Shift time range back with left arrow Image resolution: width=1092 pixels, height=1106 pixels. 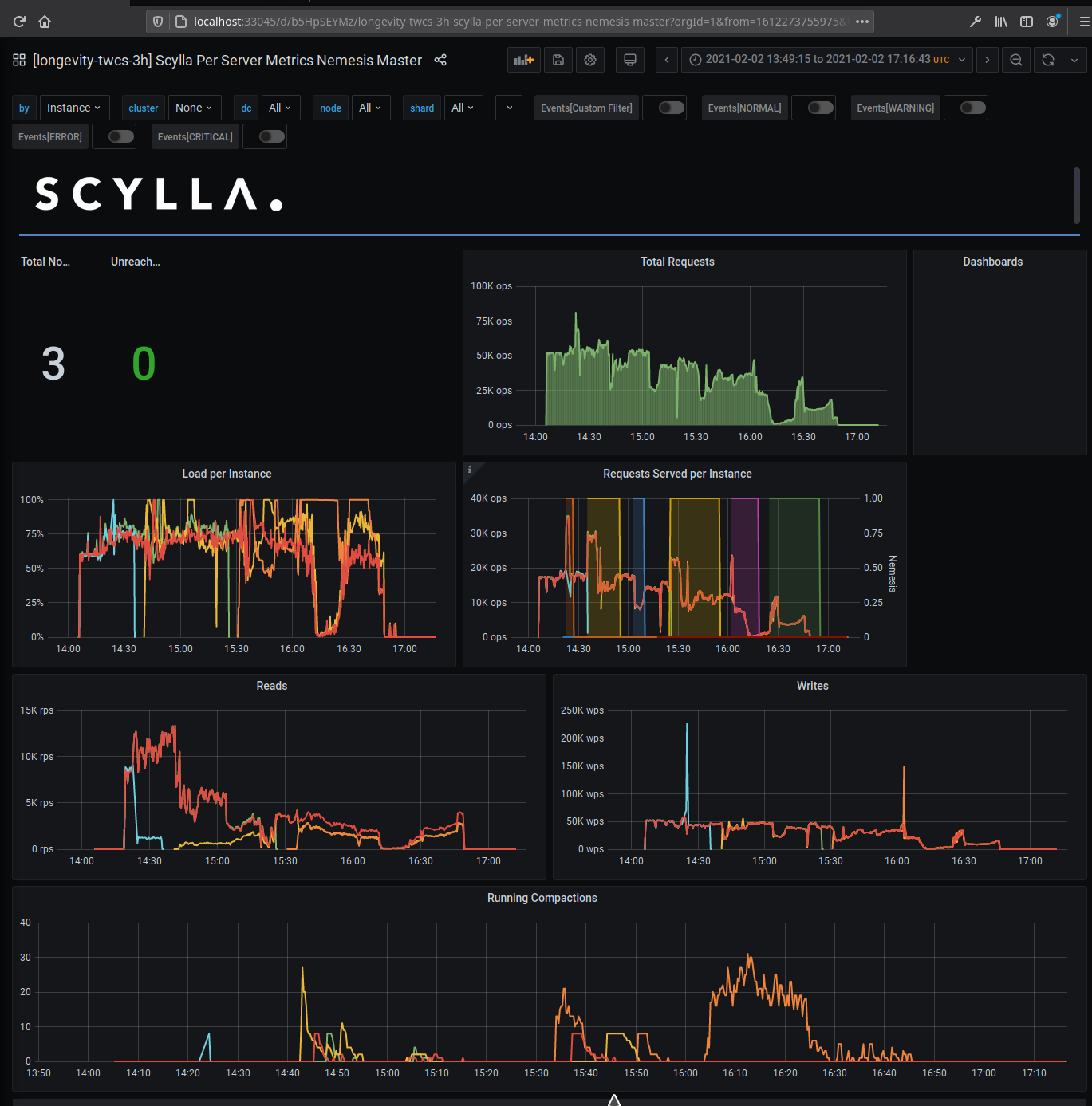click(x=667, y=60)
